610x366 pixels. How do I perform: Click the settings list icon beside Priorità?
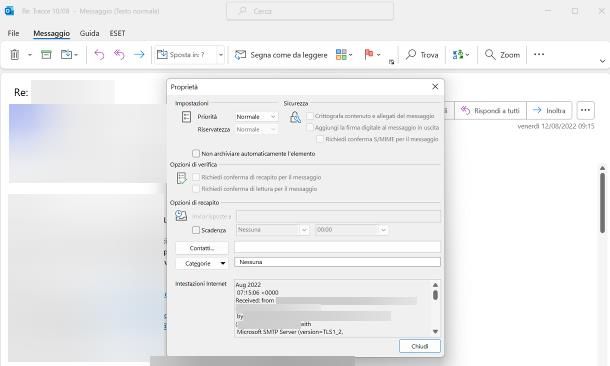pos(186,117)
